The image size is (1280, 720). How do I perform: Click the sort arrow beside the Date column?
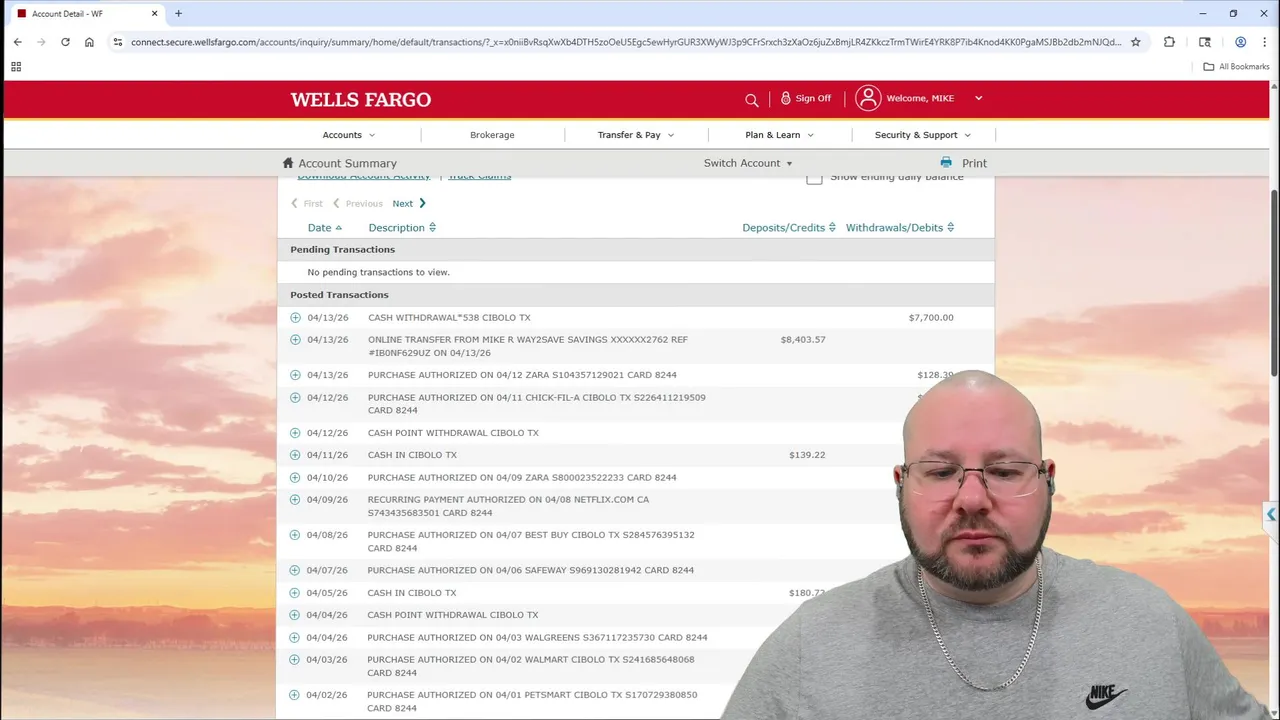click(x=339, y=228)
